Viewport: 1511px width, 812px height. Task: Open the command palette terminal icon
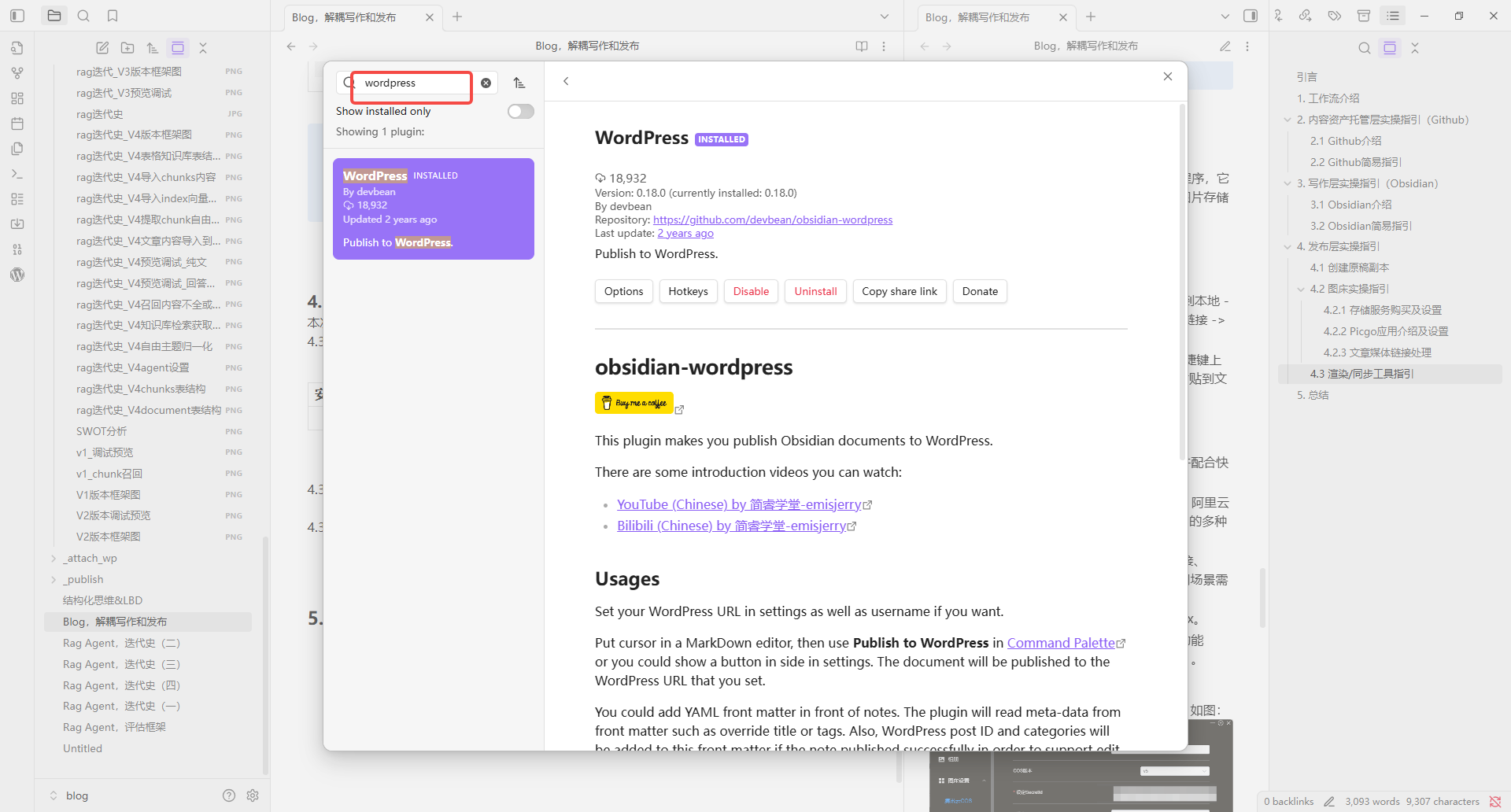17,174
